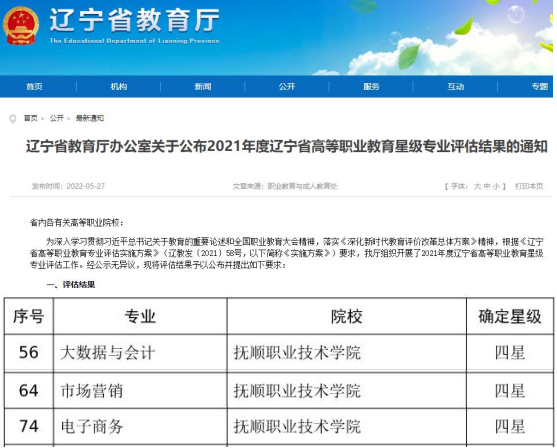Click the 公开 breadcrumb link

point(56,118)
